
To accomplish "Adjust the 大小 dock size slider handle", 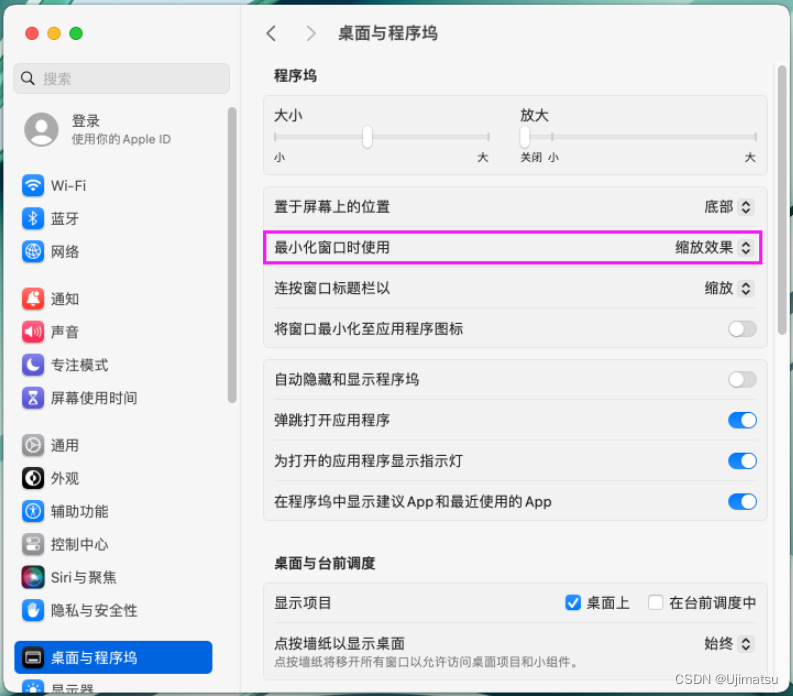I will (367, 137).
